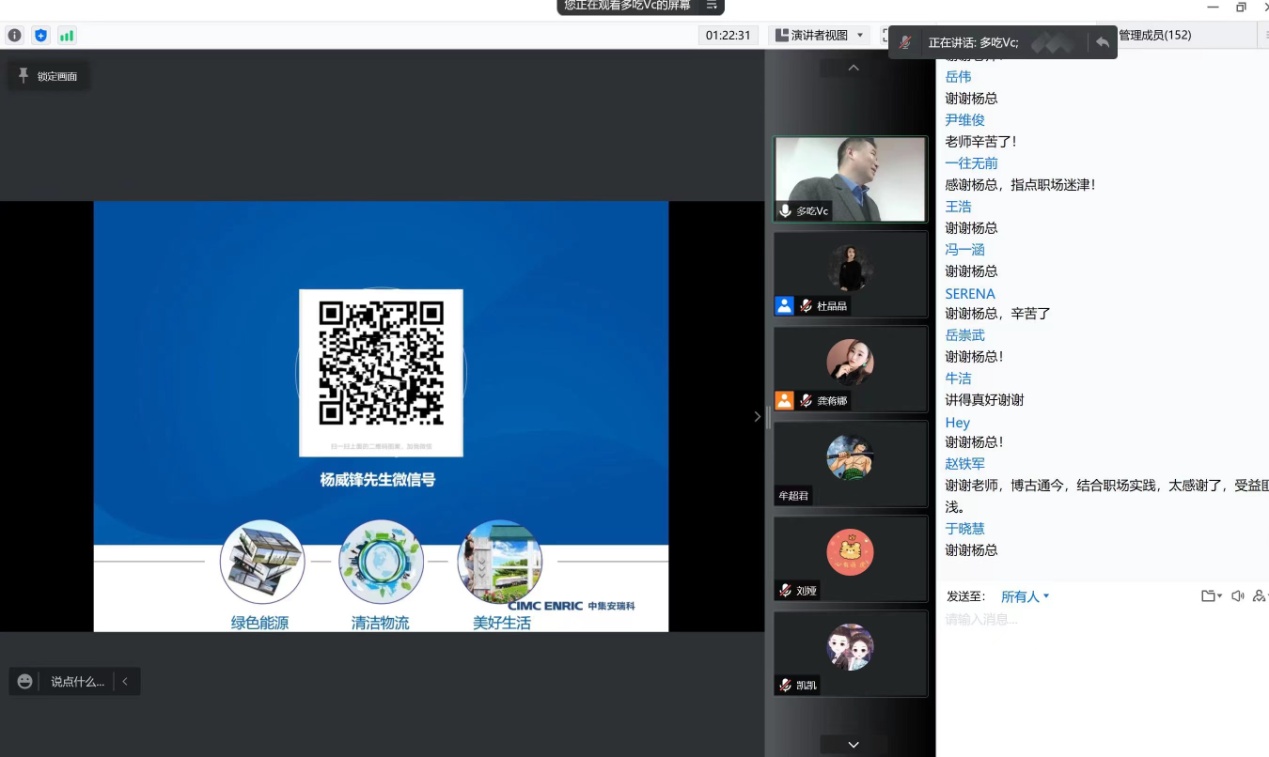1269x757 pixels.
Task: Show more participants with the down chevron
Action: (x=853, y=745)
